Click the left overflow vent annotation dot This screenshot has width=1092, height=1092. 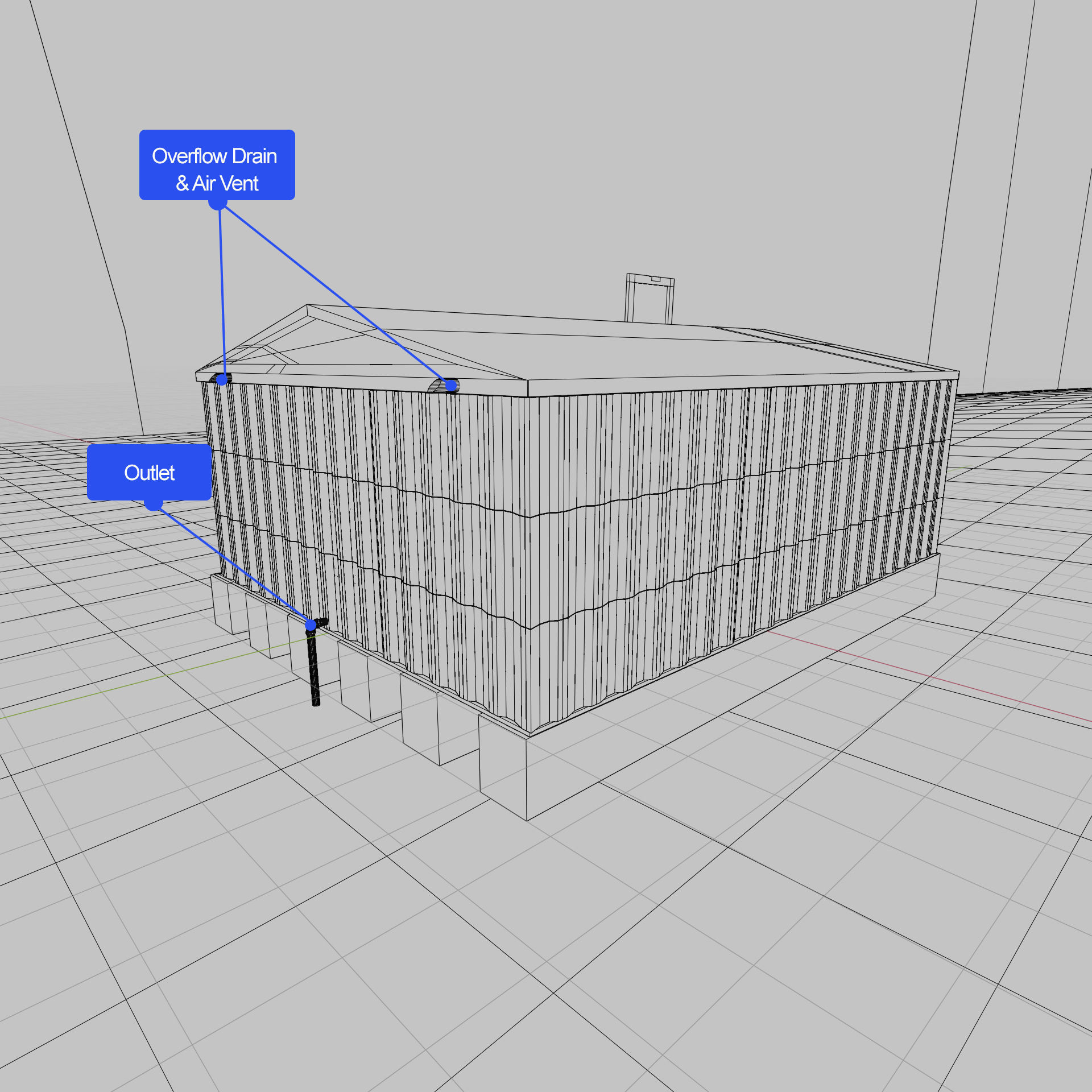(222, 379)
